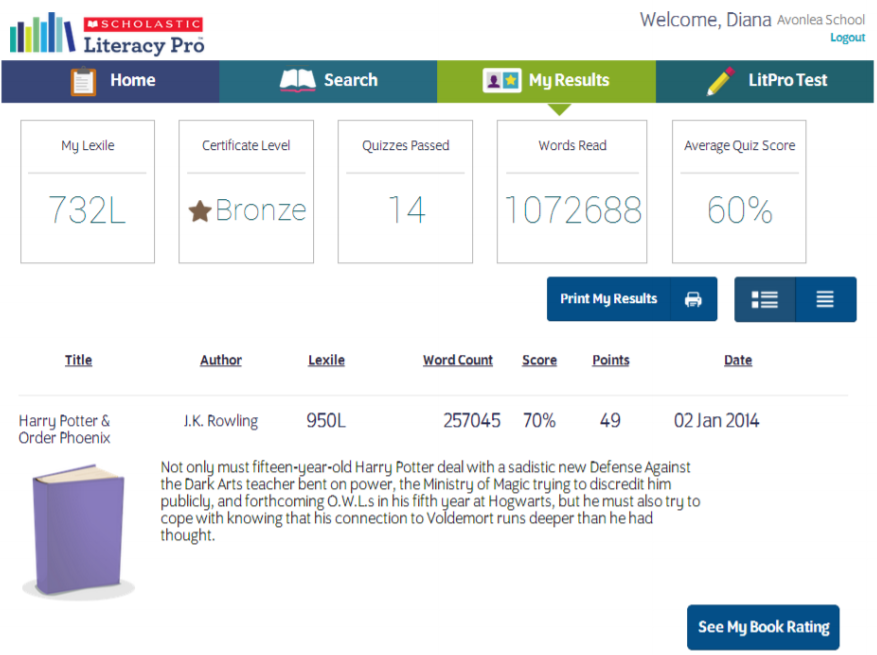
Task: Click the Welcome, Diana greeting
Action: pyautogui.click(x=706, y=20)
